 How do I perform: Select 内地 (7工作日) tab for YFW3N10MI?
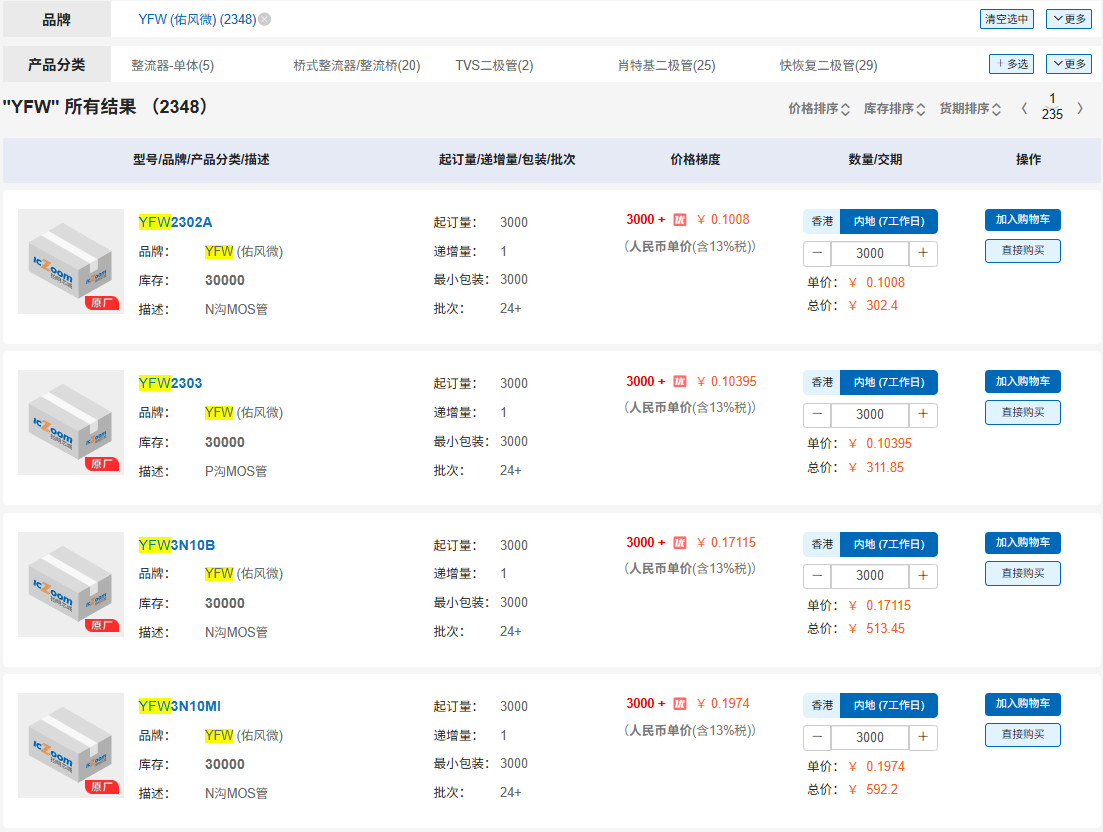889,705
